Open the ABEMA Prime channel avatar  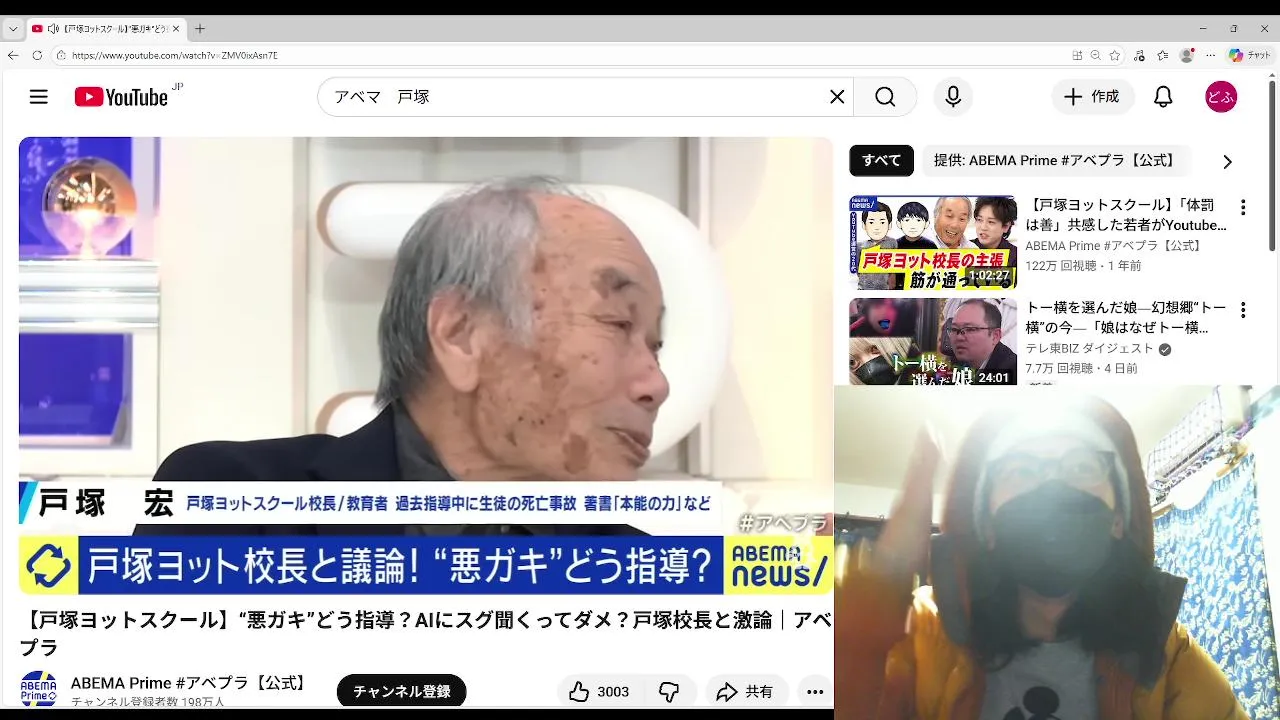39,690
